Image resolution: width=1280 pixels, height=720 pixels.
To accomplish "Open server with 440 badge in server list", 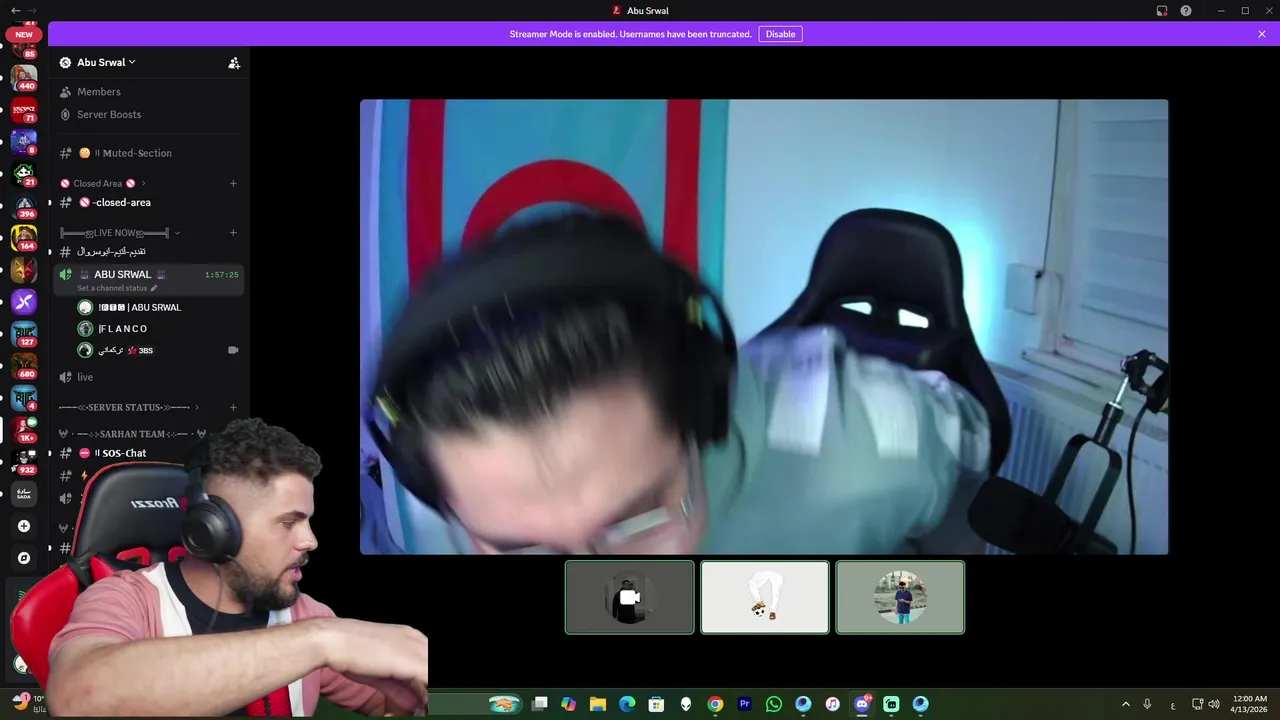I will (24, 77).
